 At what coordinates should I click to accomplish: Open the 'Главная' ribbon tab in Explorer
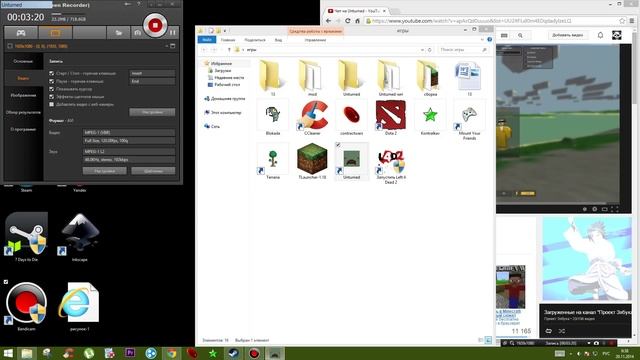click(x=228, y=40)
